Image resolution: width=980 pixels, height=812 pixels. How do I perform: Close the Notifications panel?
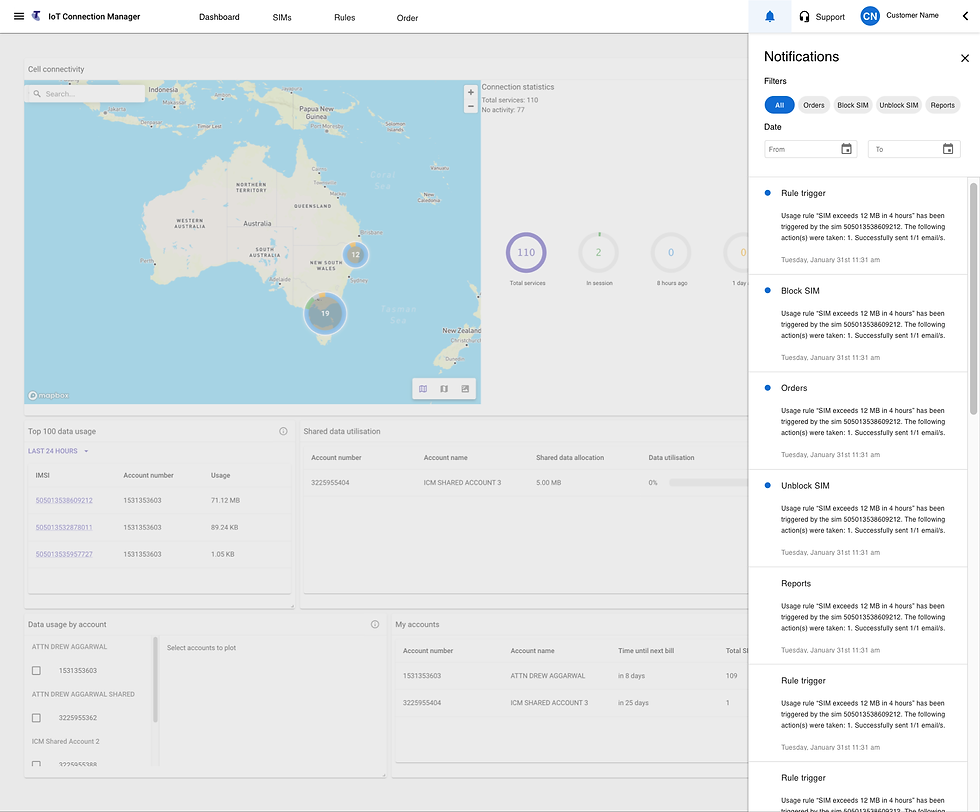click(x=964, y=58)
